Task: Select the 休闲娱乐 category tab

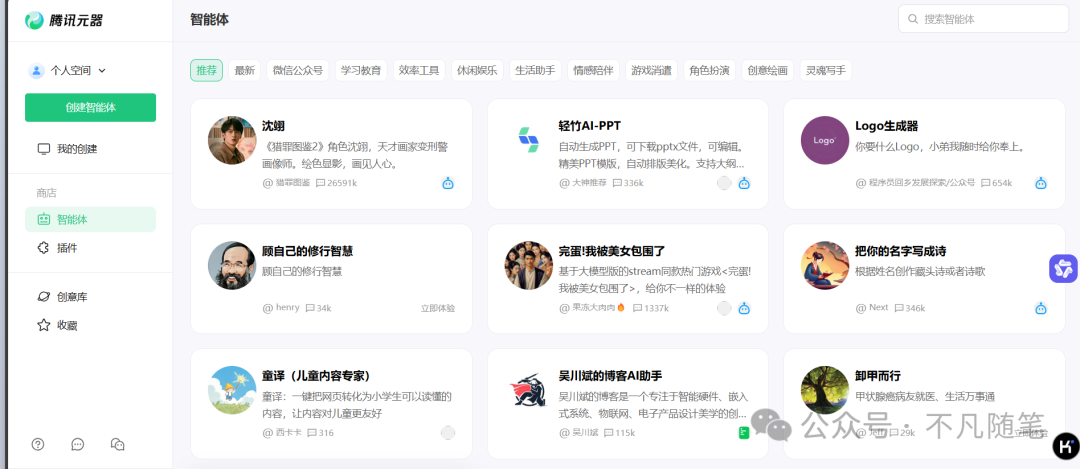Action: pos(477,70)
